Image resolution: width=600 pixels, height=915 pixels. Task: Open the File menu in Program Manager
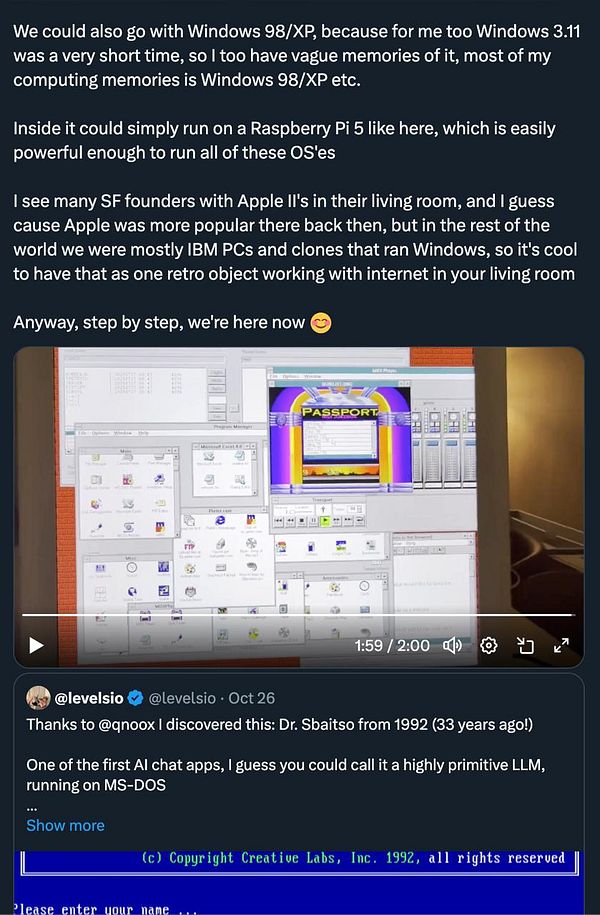83,435
